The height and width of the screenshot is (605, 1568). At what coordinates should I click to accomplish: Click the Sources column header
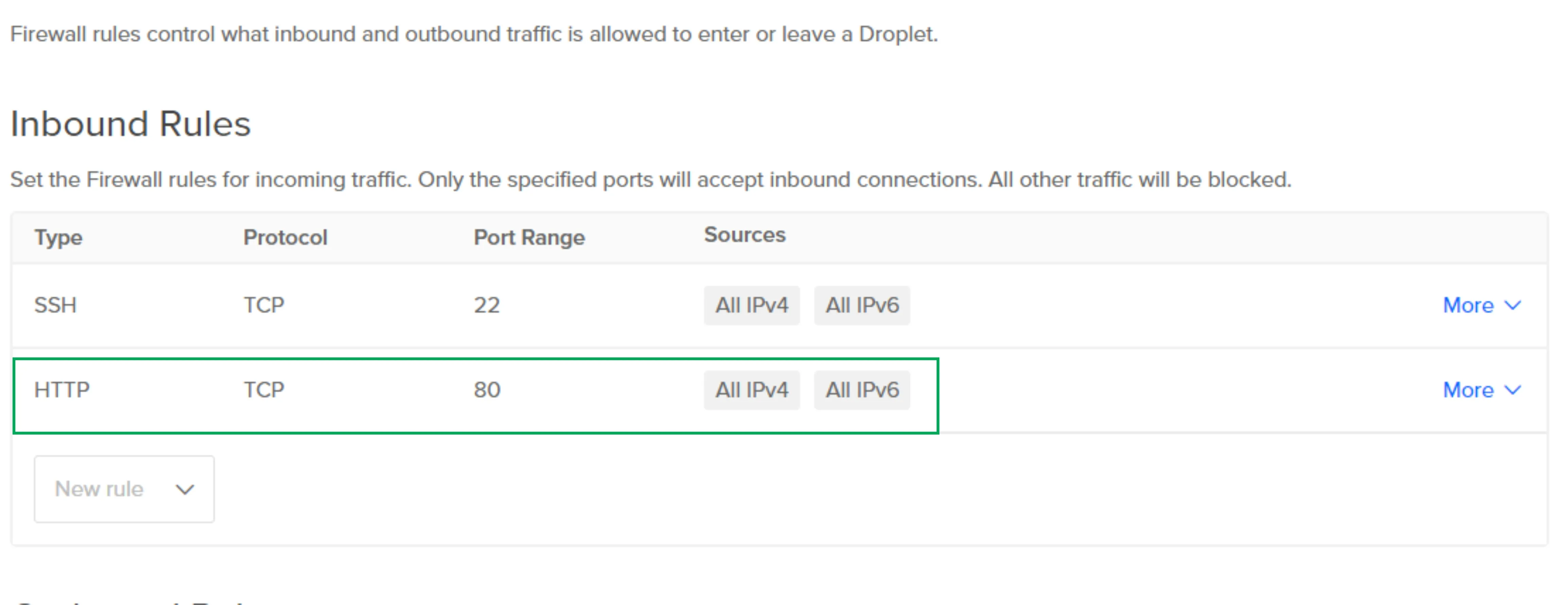point(745,235)
